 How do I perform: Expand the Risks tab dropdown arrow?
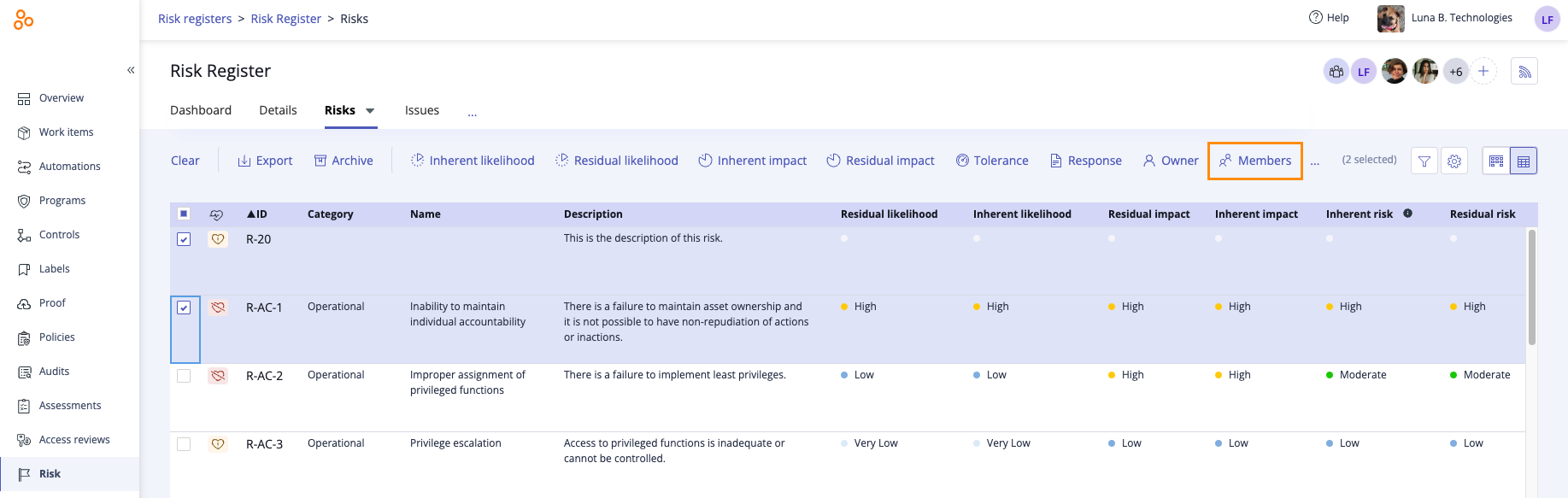[370, 111]
